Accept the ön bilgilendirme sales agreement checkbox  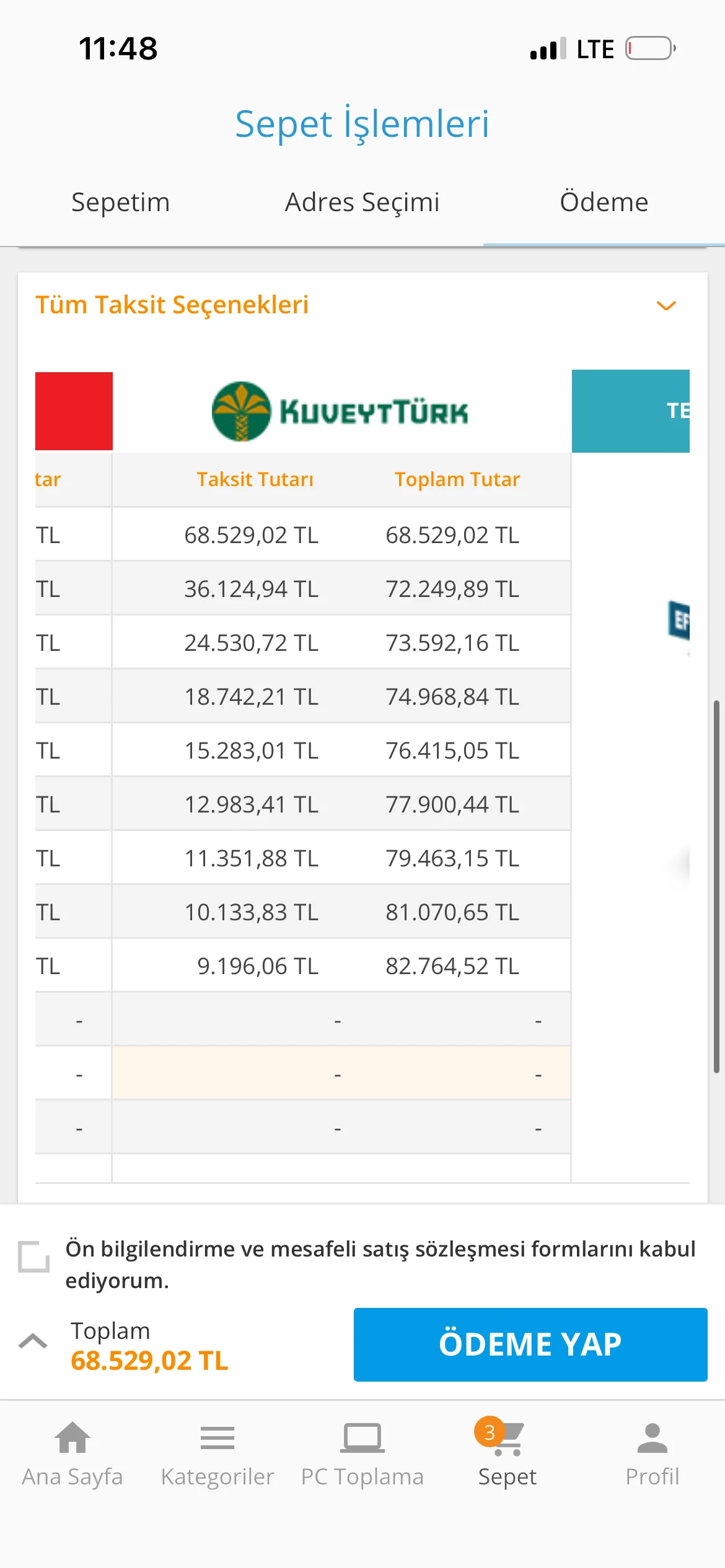pos(33,1257)
